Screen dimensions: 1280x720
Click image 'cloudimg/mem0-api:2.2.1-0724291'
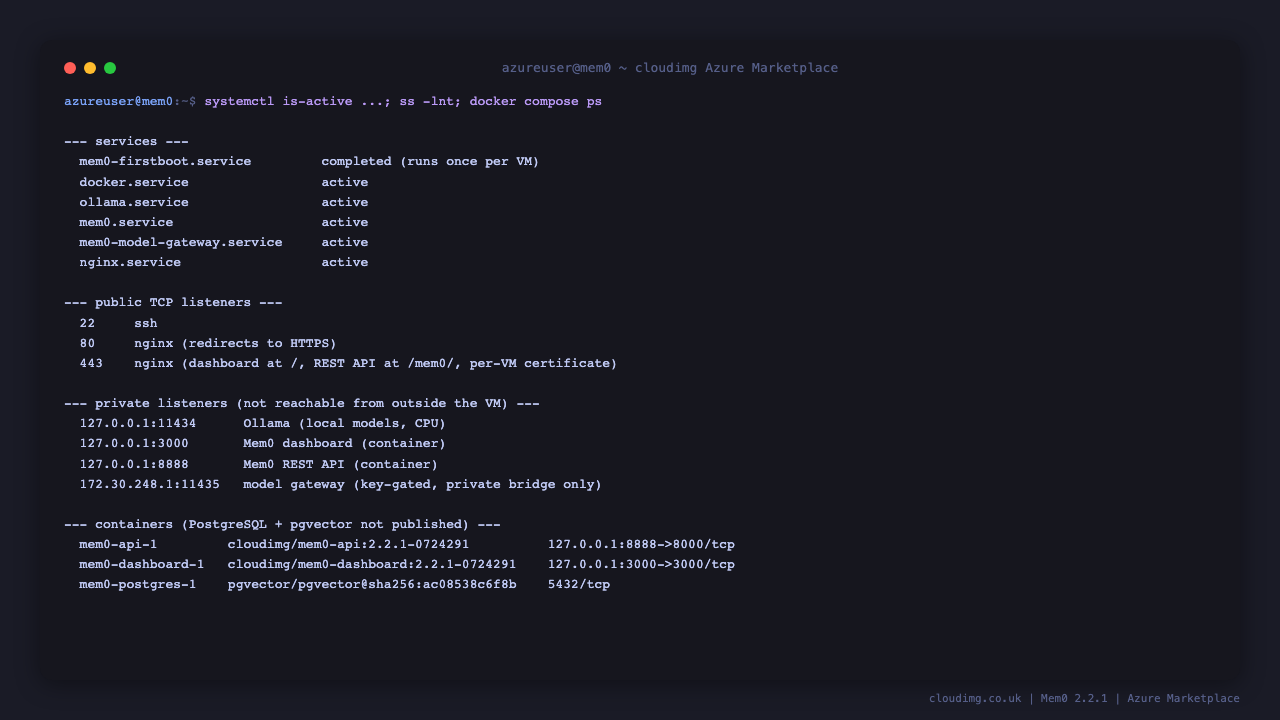[x=349, y=544]
